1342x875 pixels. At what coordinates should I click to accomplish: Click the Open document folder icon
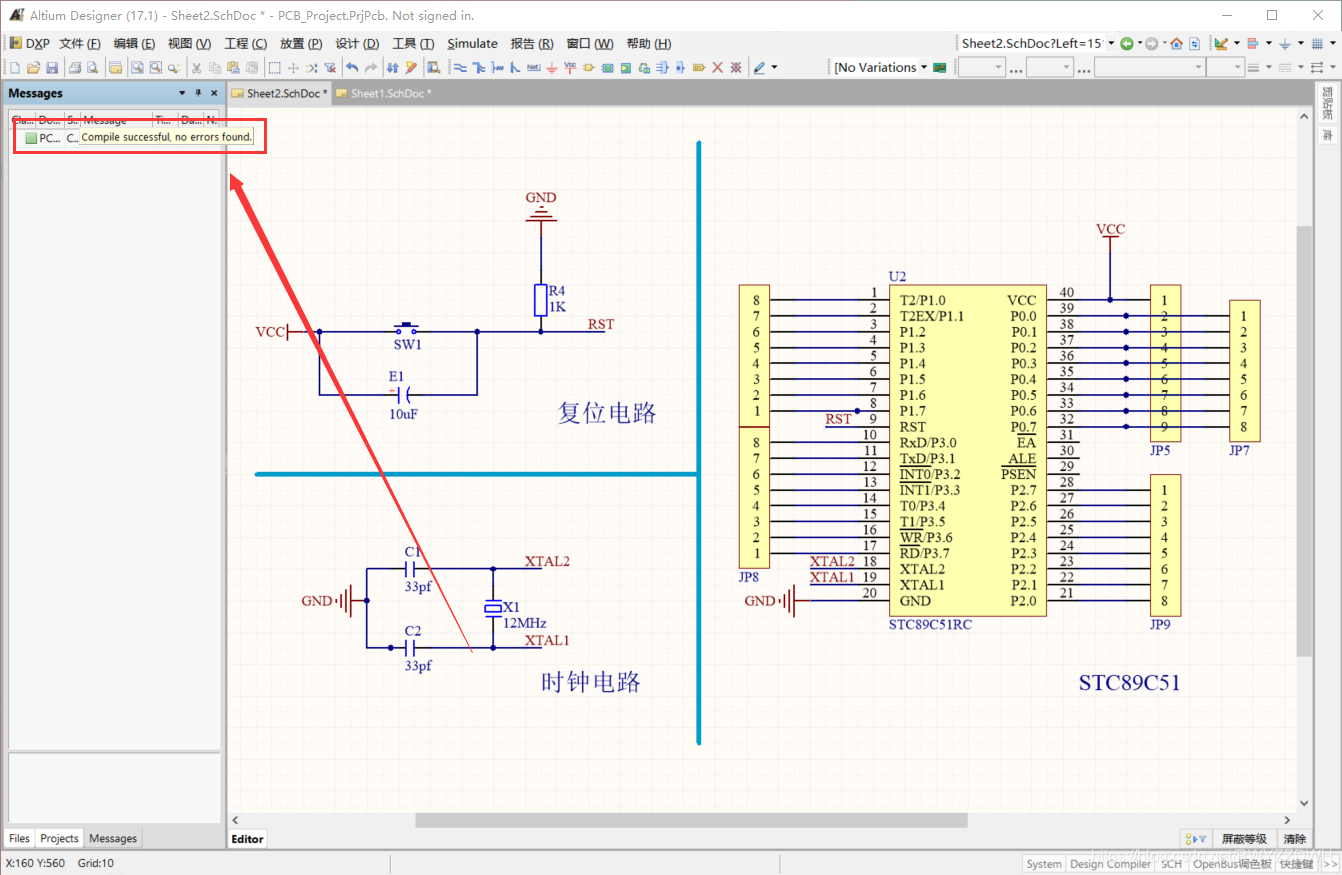33,68
